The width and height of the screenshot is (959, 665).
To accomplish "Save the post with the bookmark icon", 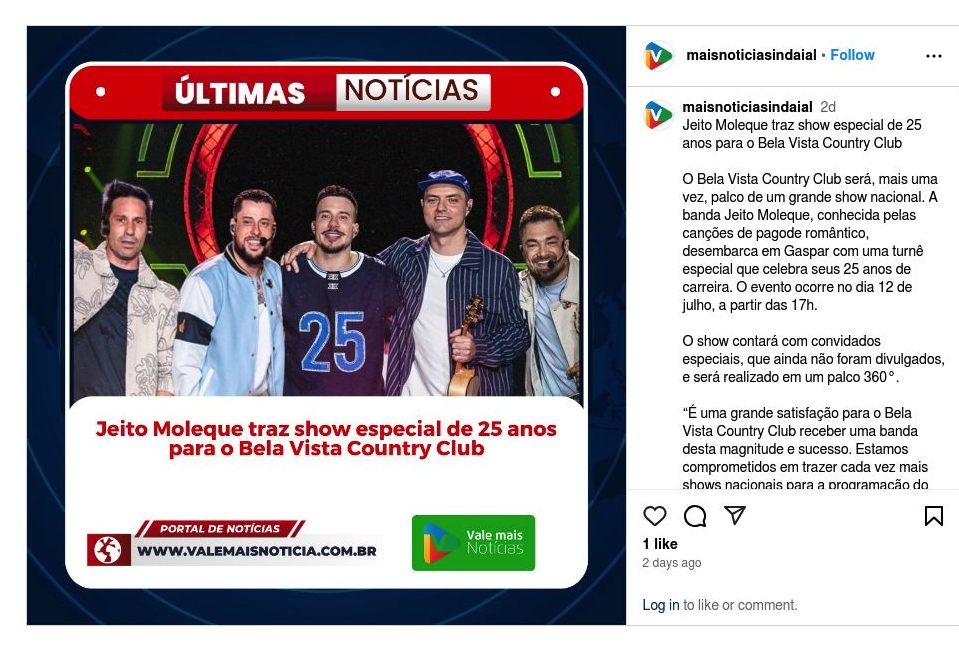I will (933, 516).
